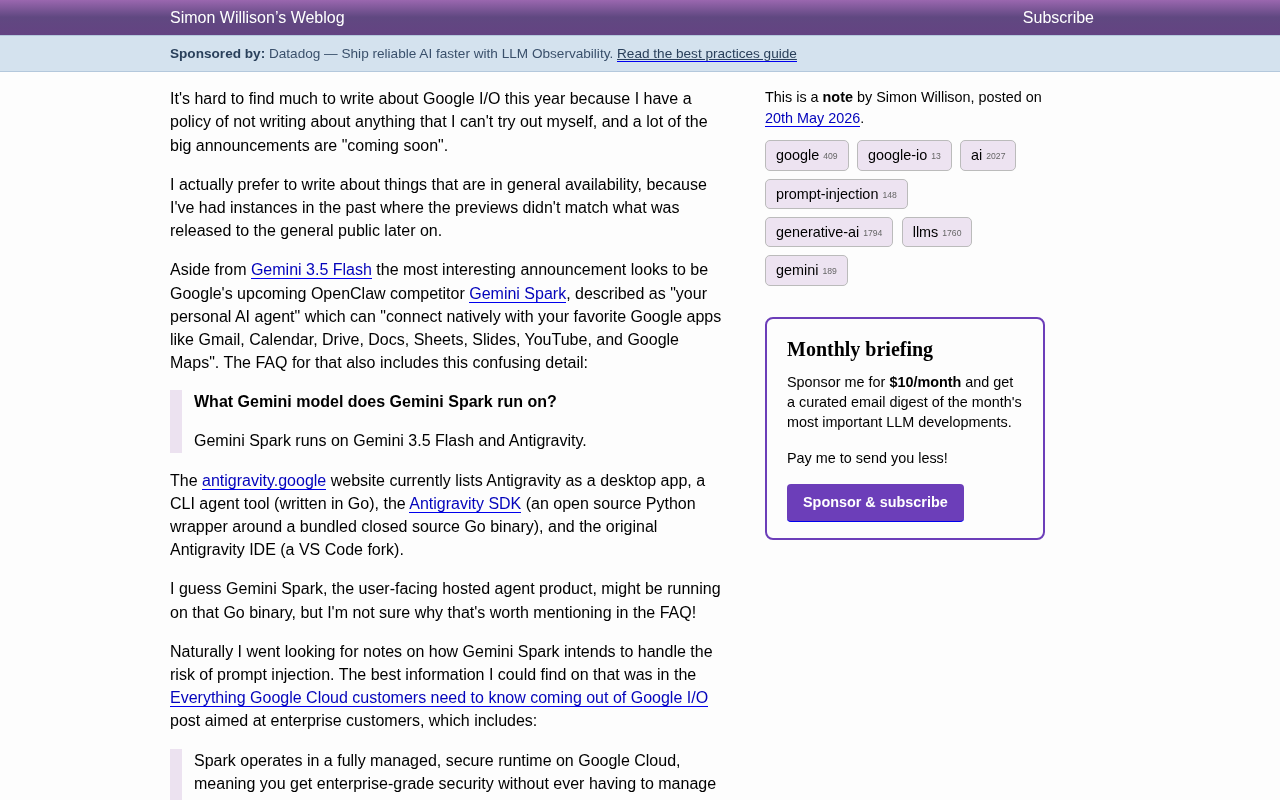Select the prompt-injection tag

(836, 194)
